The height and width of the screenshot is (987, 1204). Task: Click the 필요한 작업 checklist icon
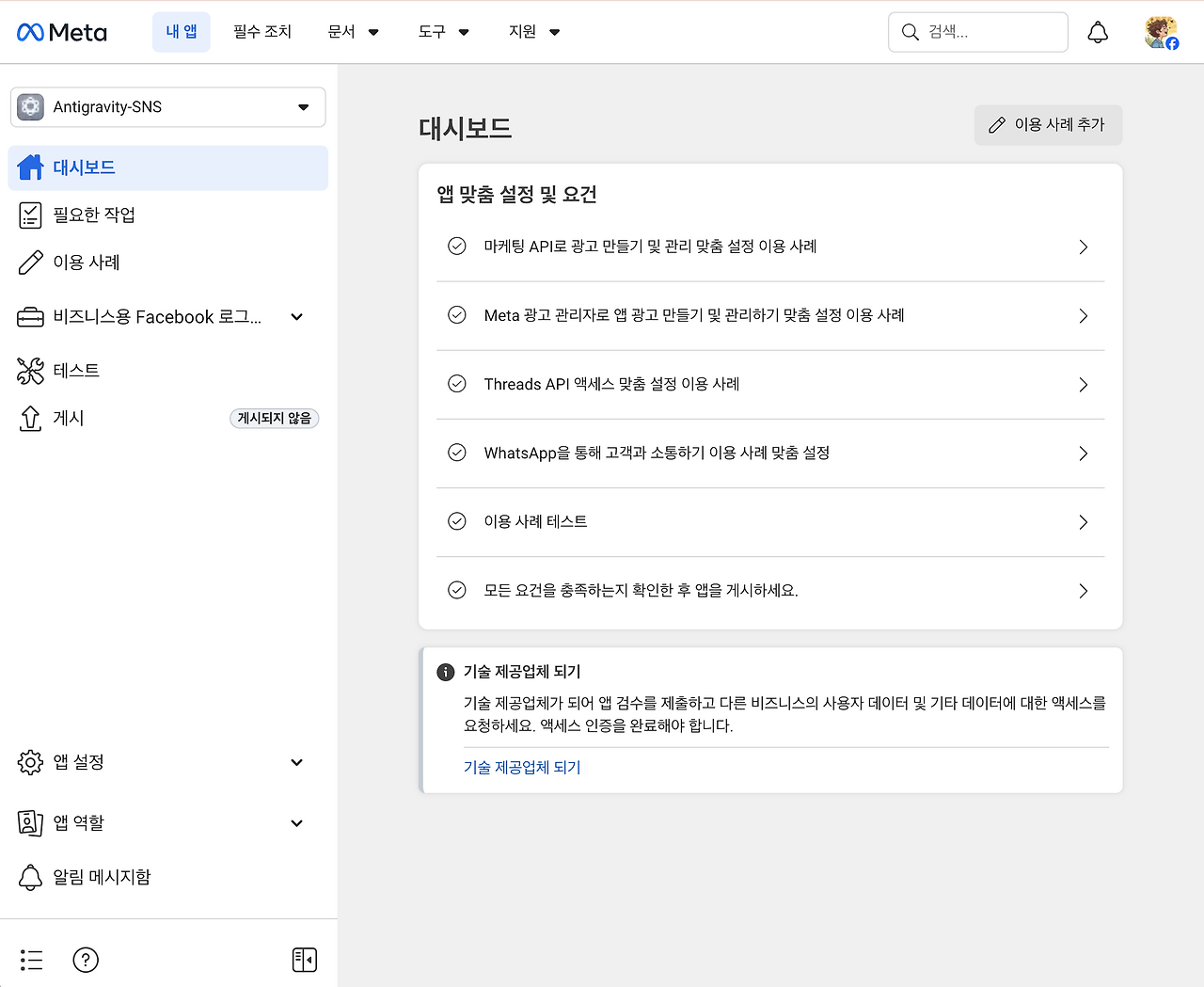(x=30, y=215)
